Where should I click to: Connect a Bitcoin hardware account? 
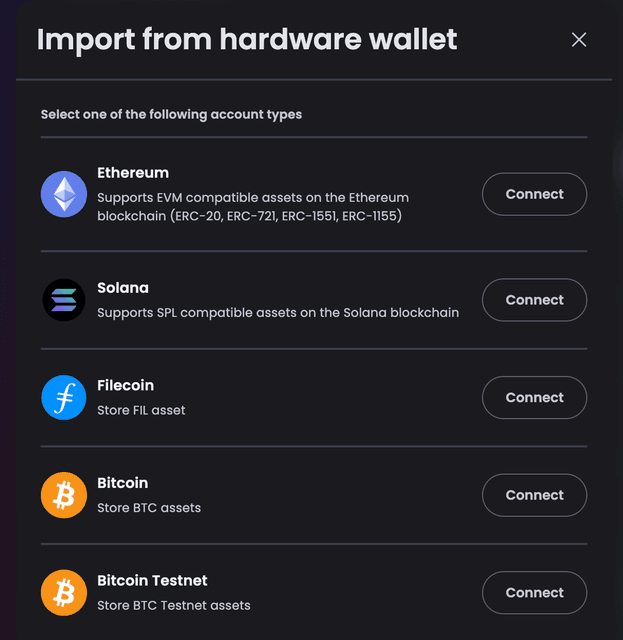click(534, 495)
